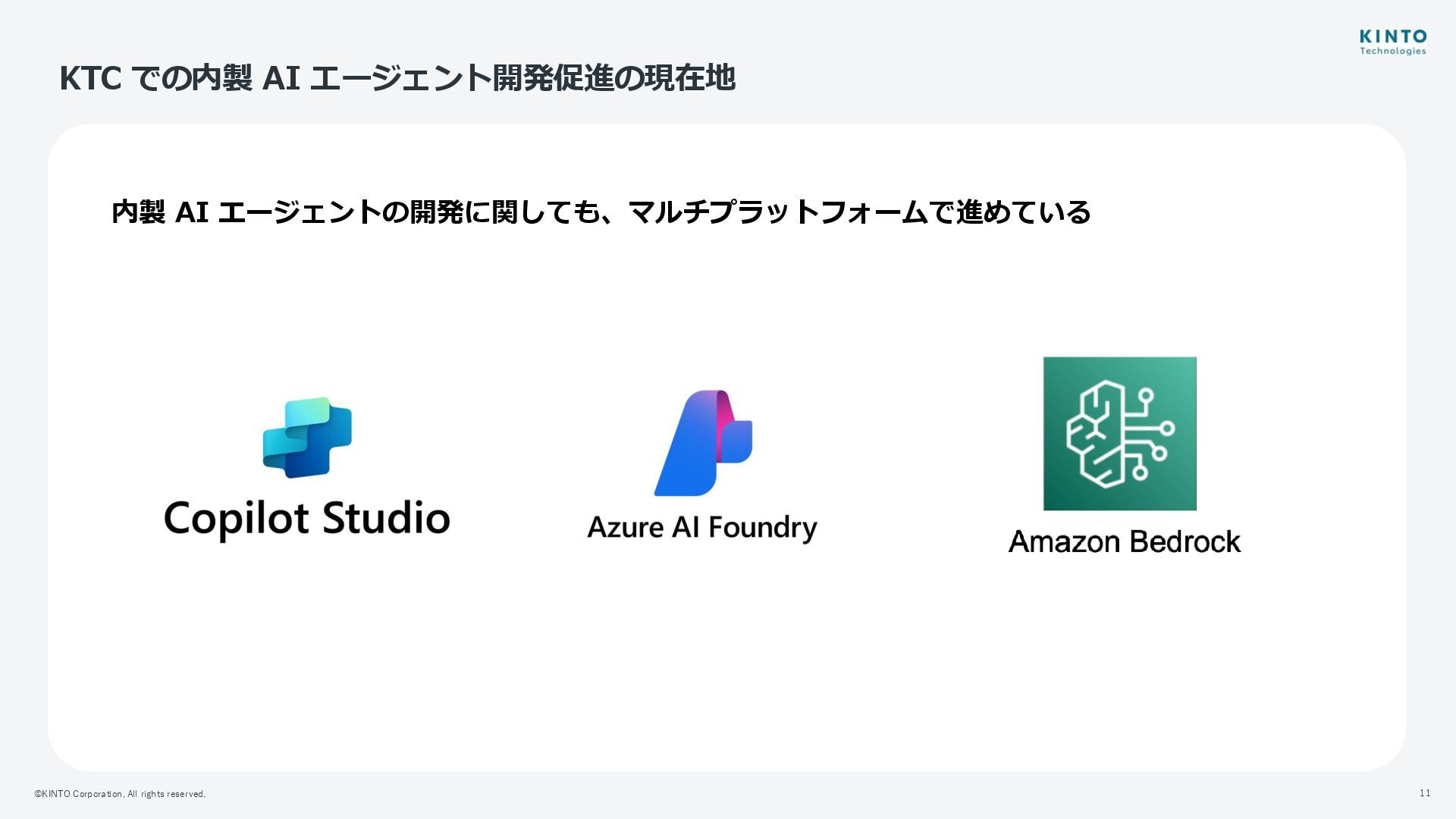Click the word Studio in Copilot Studio
This screenshot has height=819, width=1456.
[x=386, y=519]
